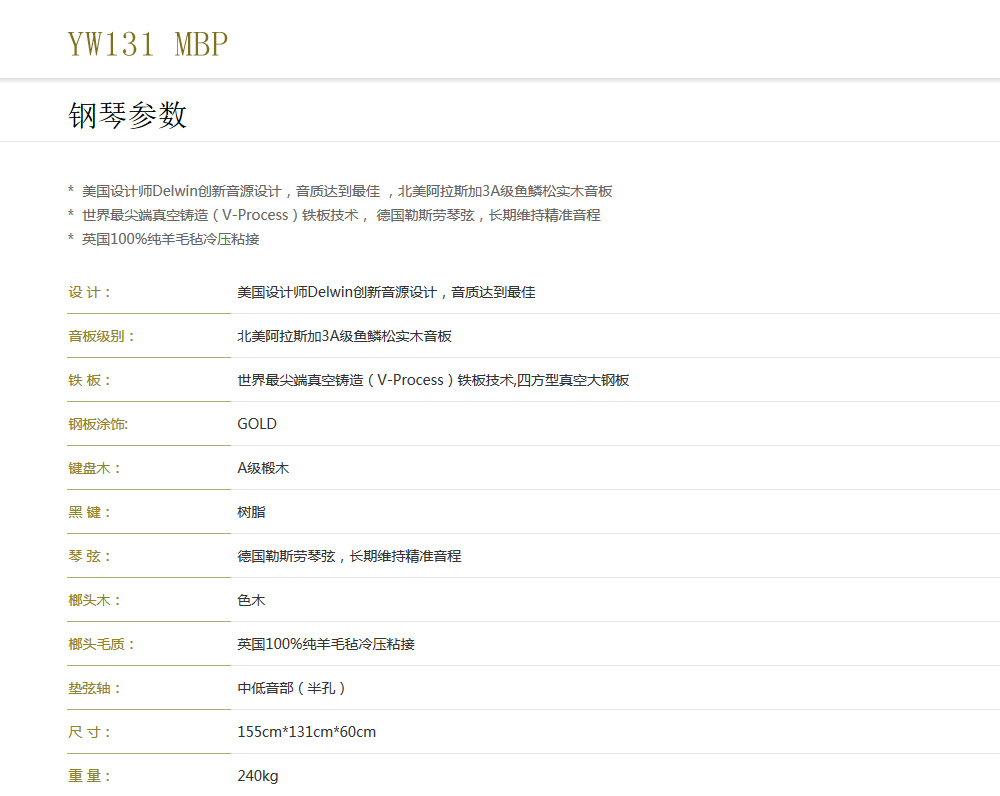1000x796 pixels.
Task: Click the bullet line about 德国勒斯劳琴弦
Action: point(334,215)
